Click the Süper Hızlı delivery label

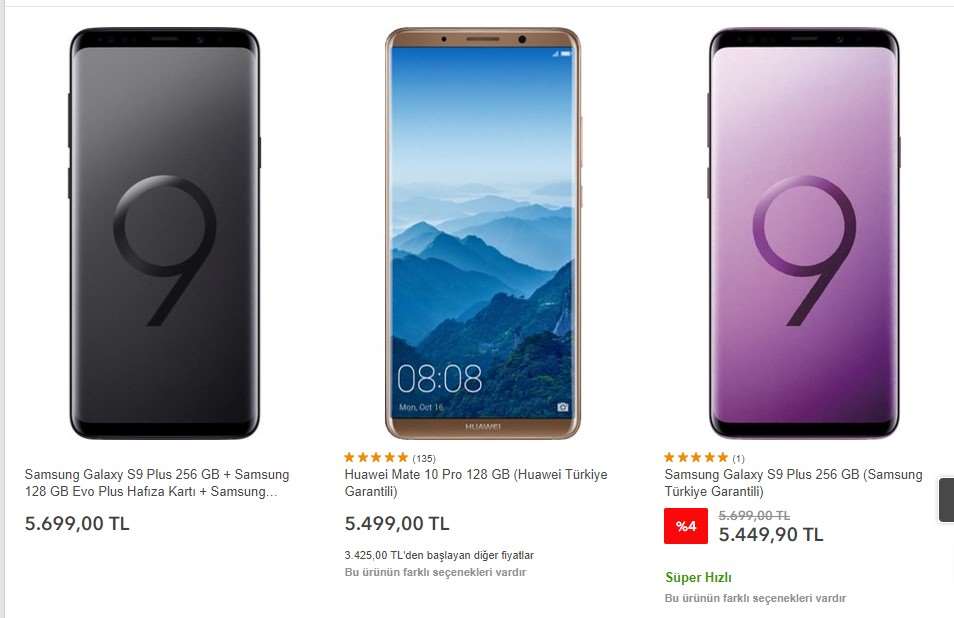[698, 577]
